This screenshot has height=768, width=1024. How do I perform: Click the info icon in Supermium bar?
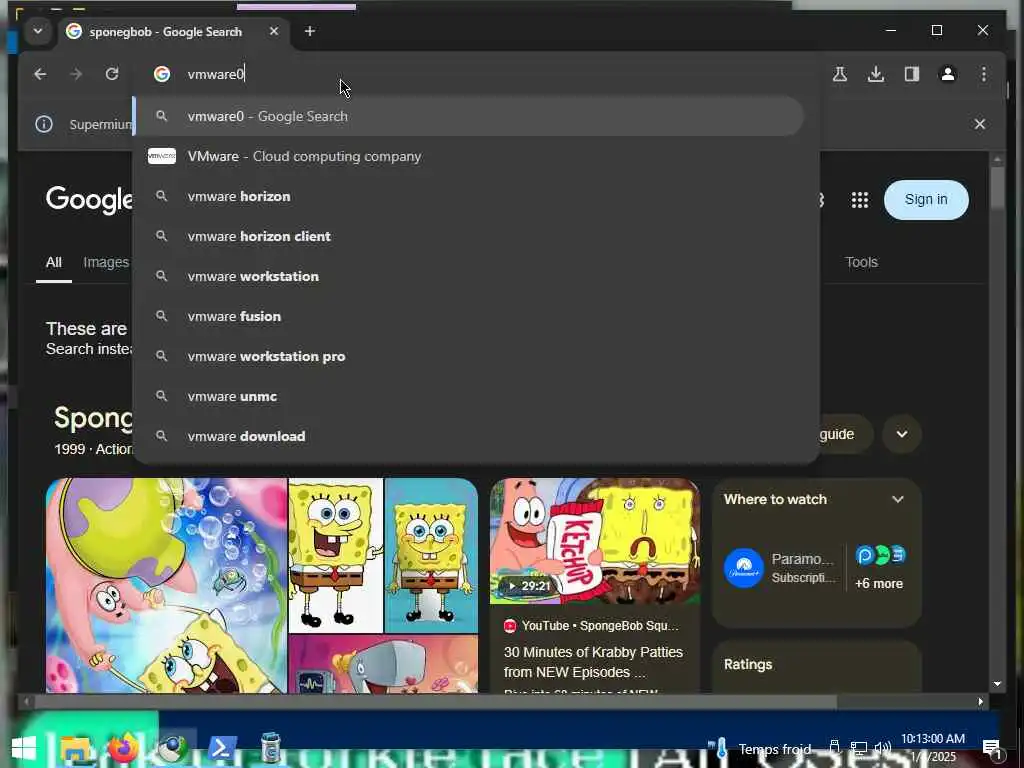click(x=44, y=123)
